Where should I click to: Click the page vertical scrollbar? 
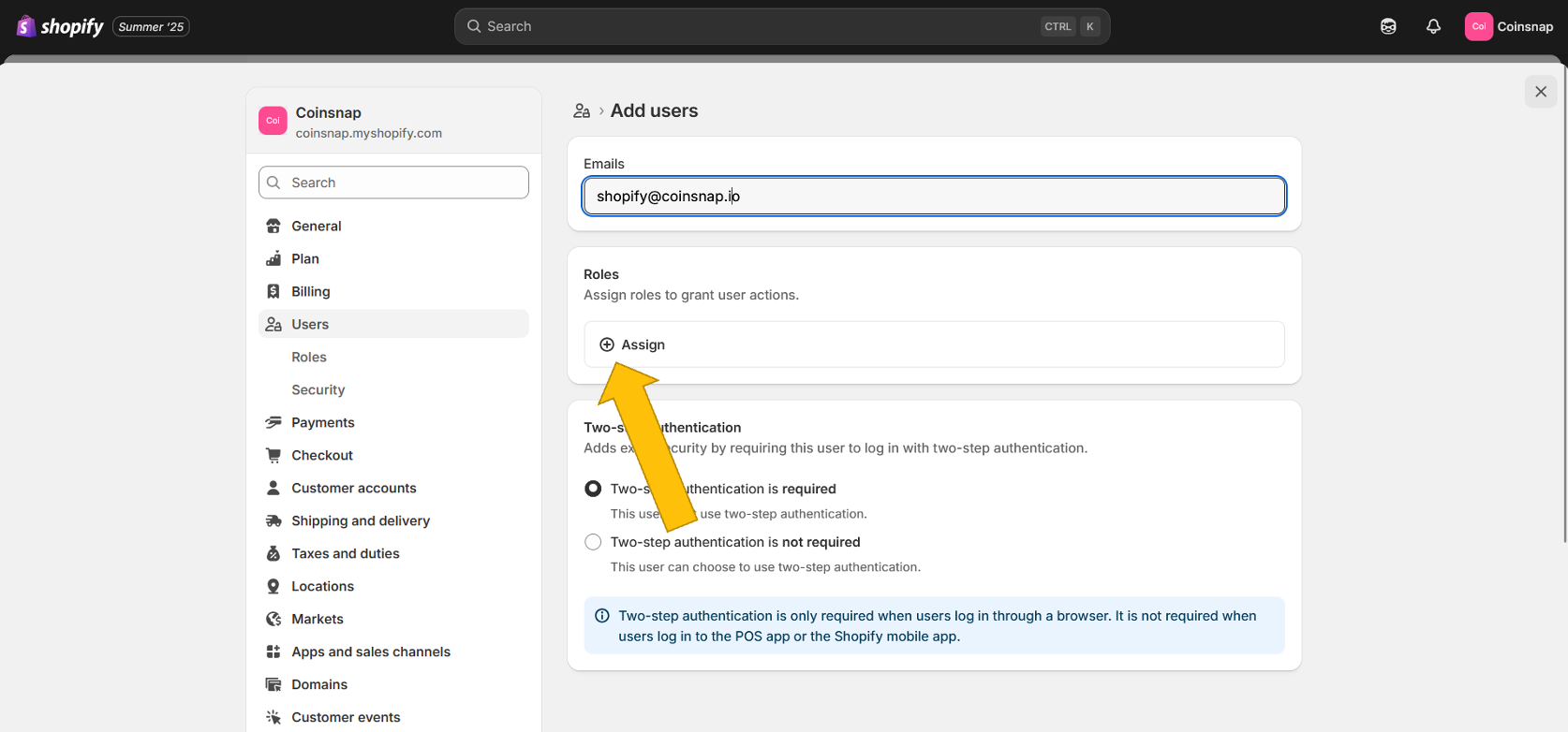1564,304
